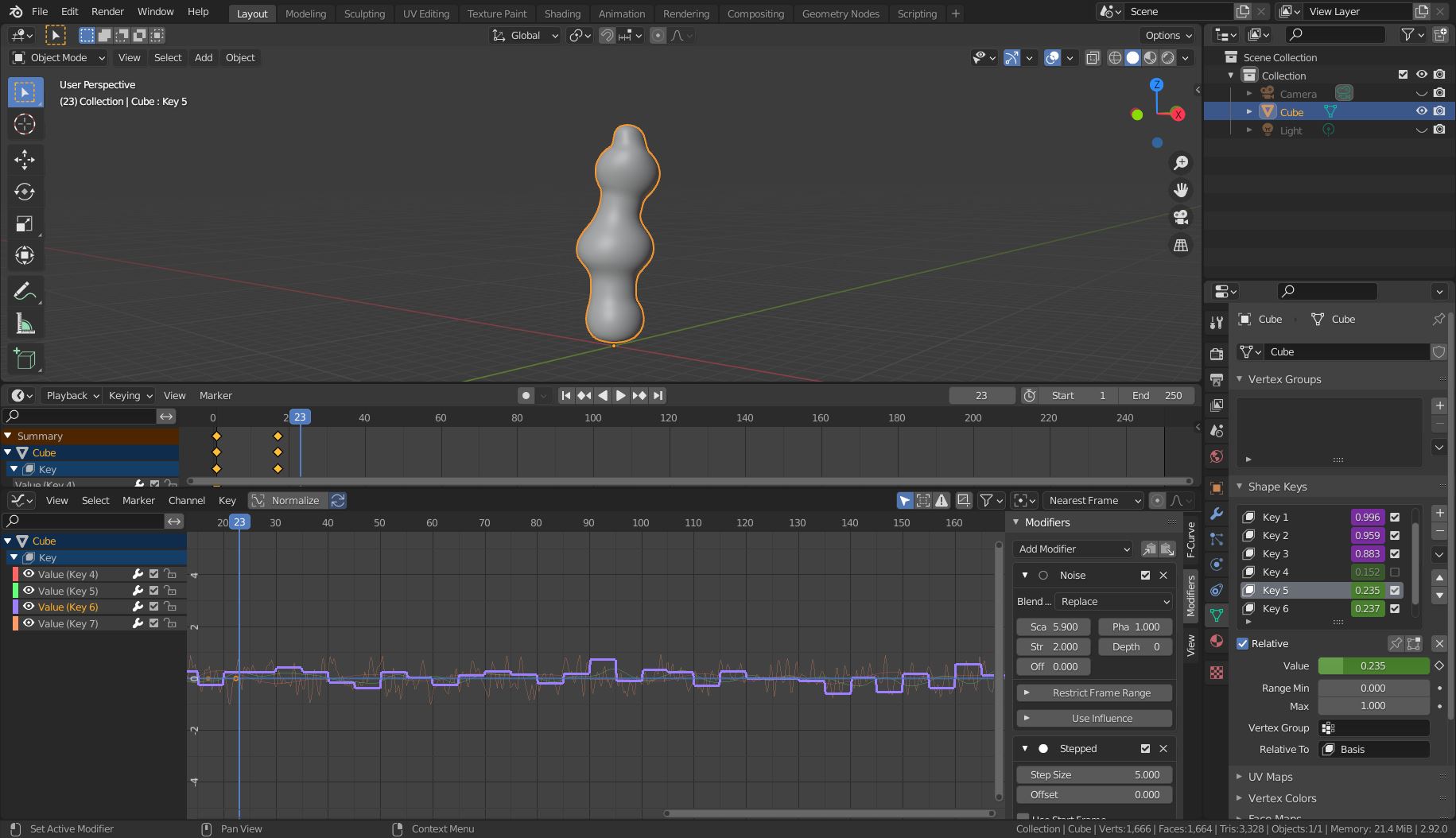The image size is (1456, 838).
Task: Toggle the Key 4 shape key checkbox
Action: point(1395,572)
